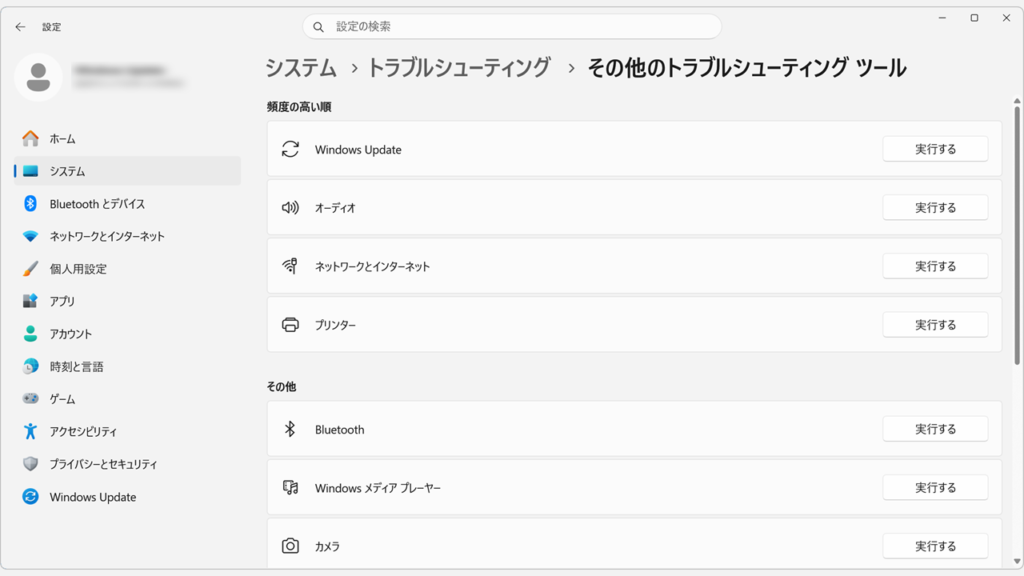The image size is (1024, 576).
Task: Click the アクセシビリティ icon in the sidebar
Action: coord(31,431)
